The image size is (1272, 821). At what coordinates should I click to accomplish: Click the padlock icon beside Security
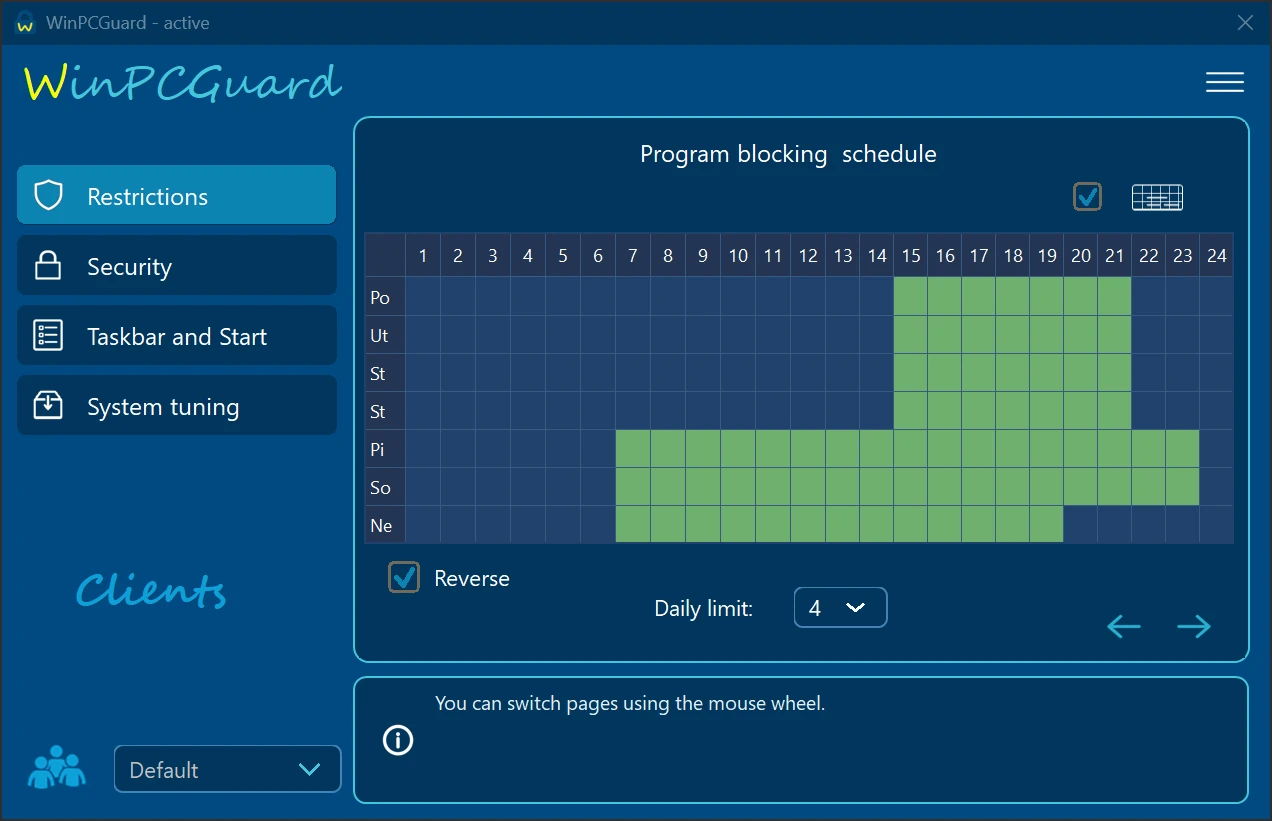(48, 266)
